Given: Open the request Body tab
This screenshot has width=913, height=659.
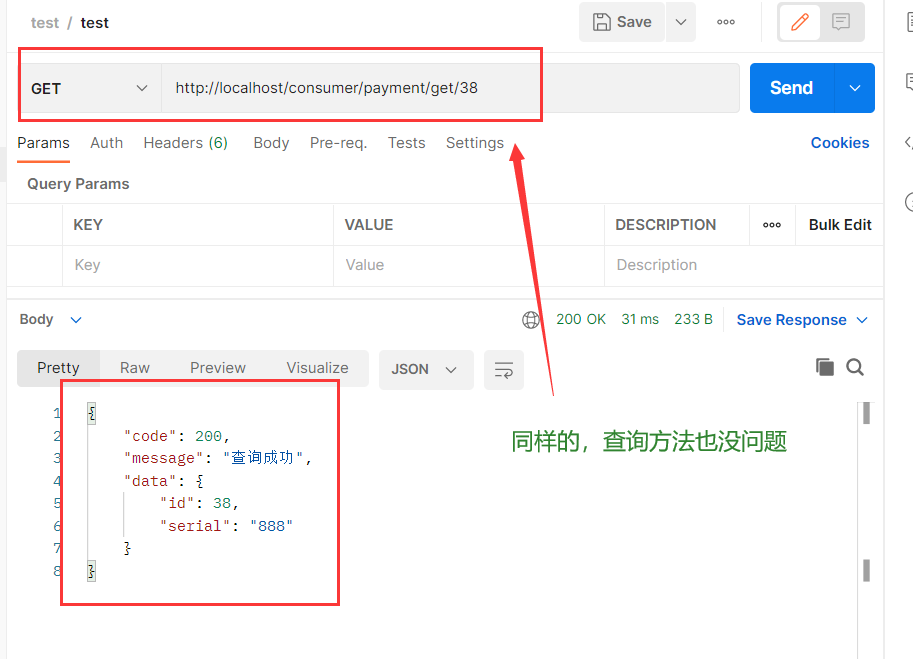Looking at the screenshot, I should (271, 143).
